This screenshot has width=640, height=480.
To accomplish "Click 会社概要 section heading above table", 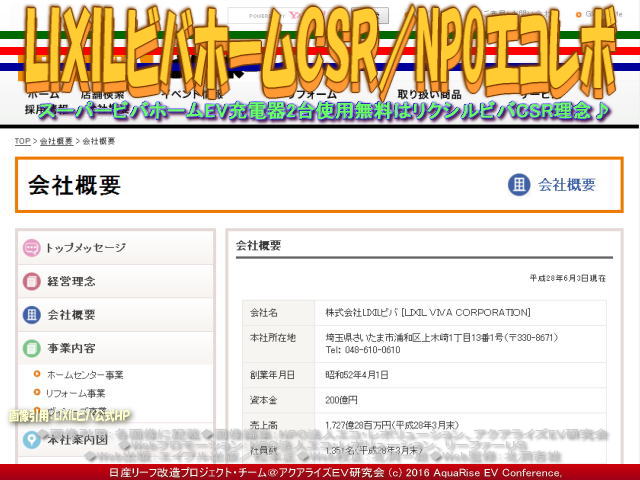I will tap(258, 246).
